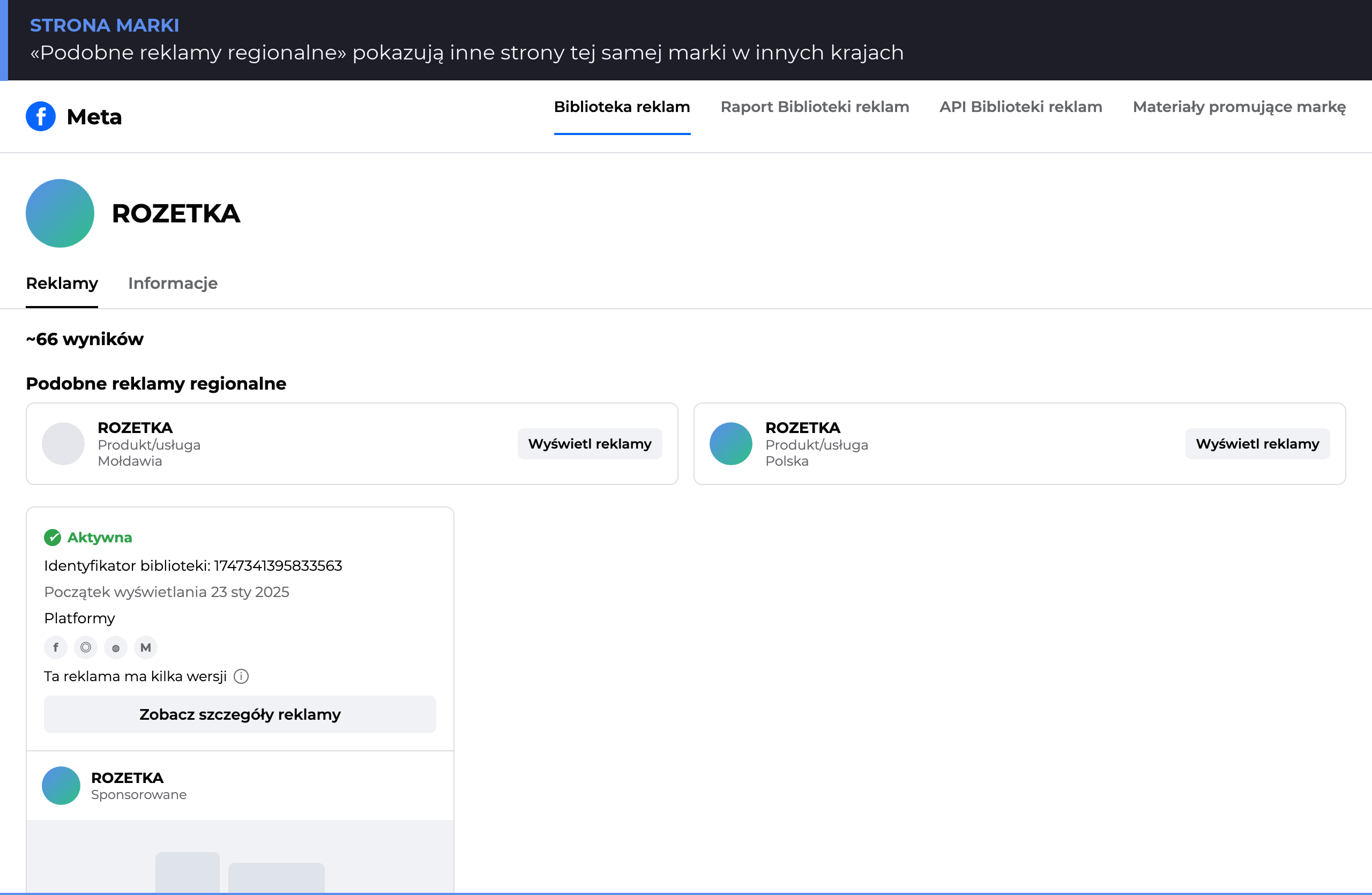Click the "Platformy" label

click(79, 618)
